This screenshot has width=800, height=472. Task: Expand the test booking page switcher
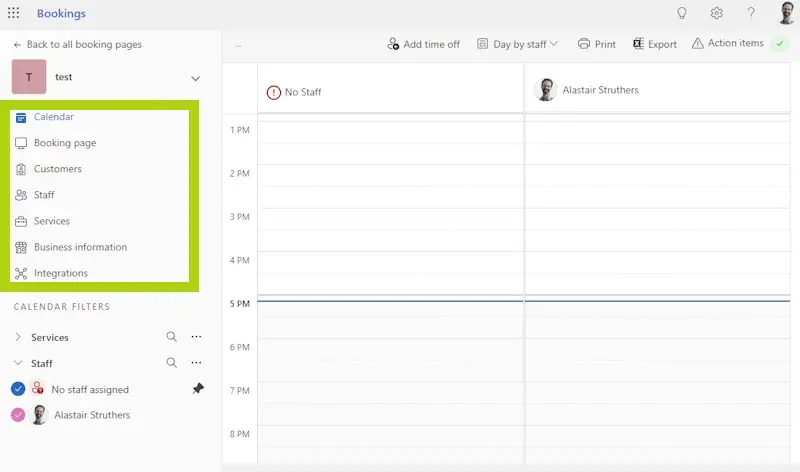pyautogui.click(x=195, y=78)
